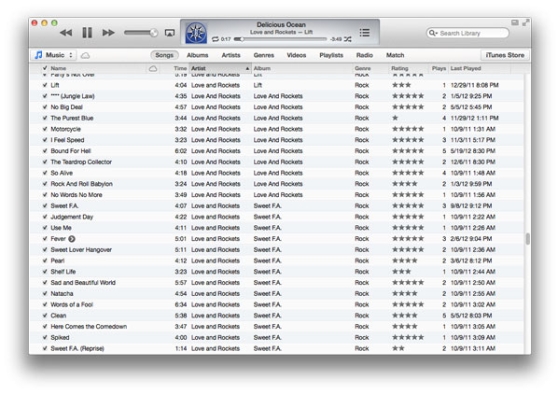Open the iTunes Store
The width and height of the screenshot is (560, 394).
point(505,55)
